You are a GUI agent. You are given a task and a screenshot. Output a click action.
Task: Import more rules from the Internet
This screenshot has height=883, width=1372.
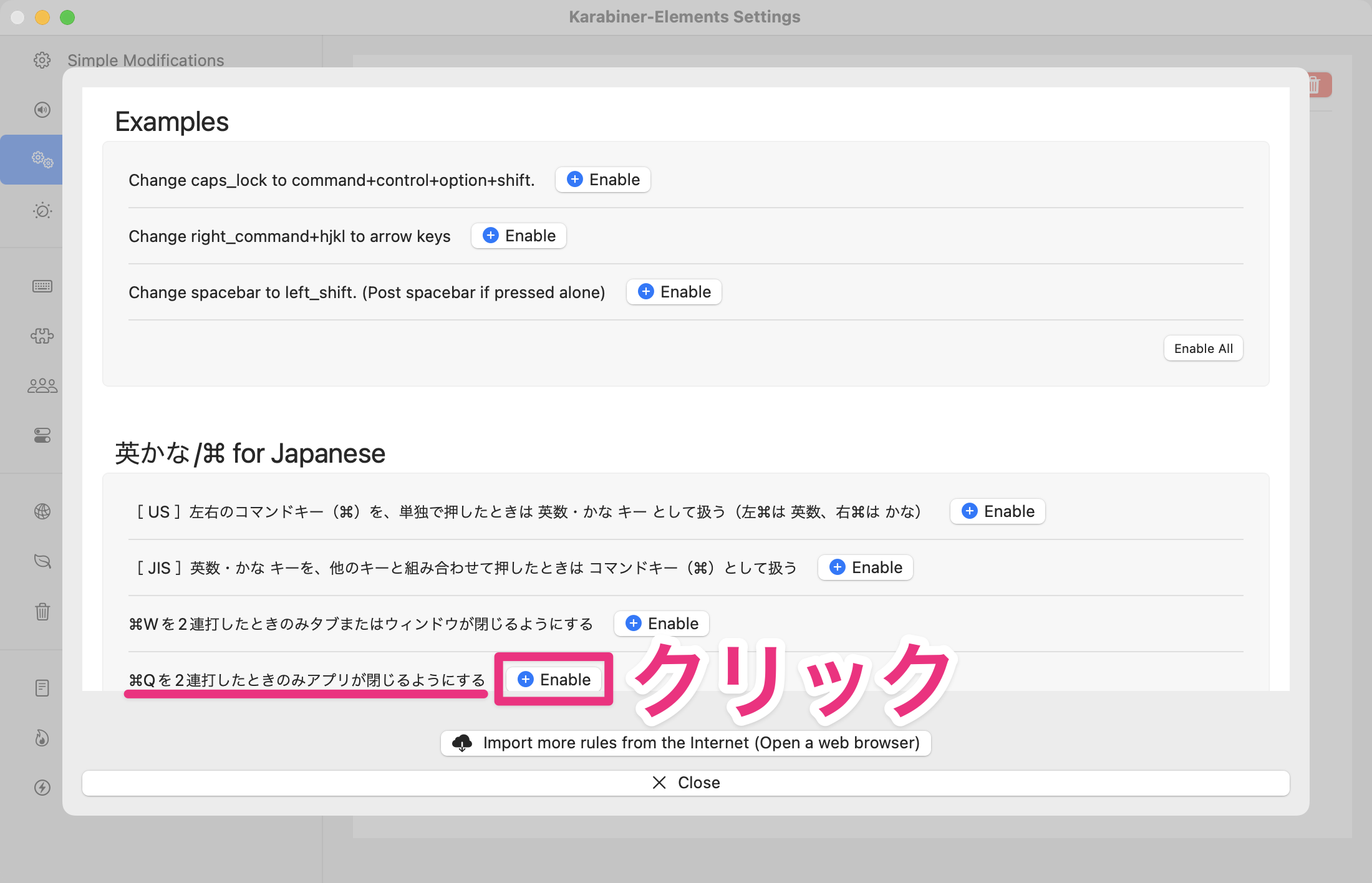(685, 743)
